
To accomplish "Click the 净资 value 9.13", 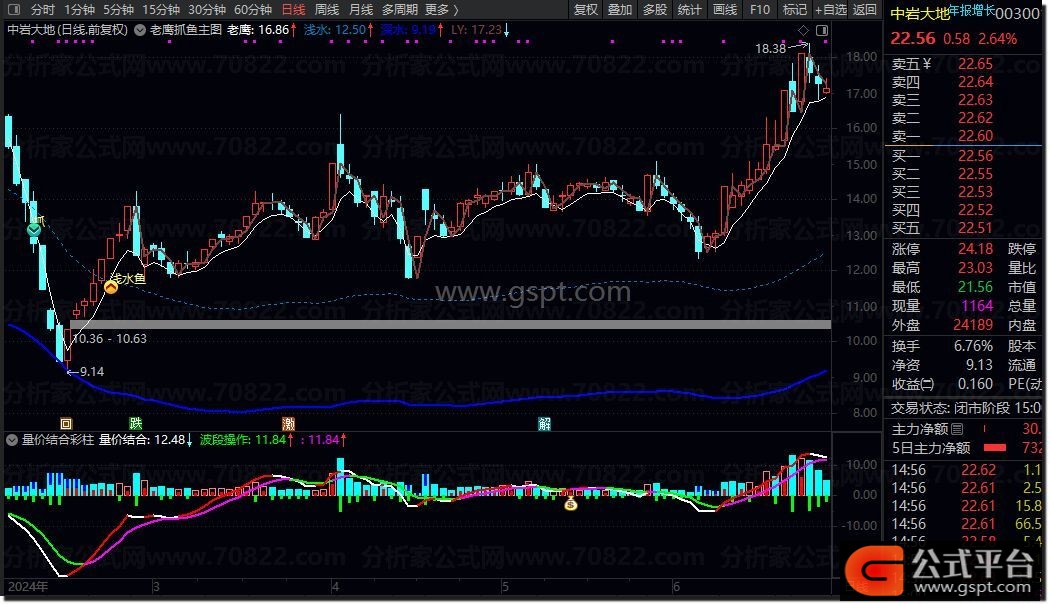I will click(979, 365).
